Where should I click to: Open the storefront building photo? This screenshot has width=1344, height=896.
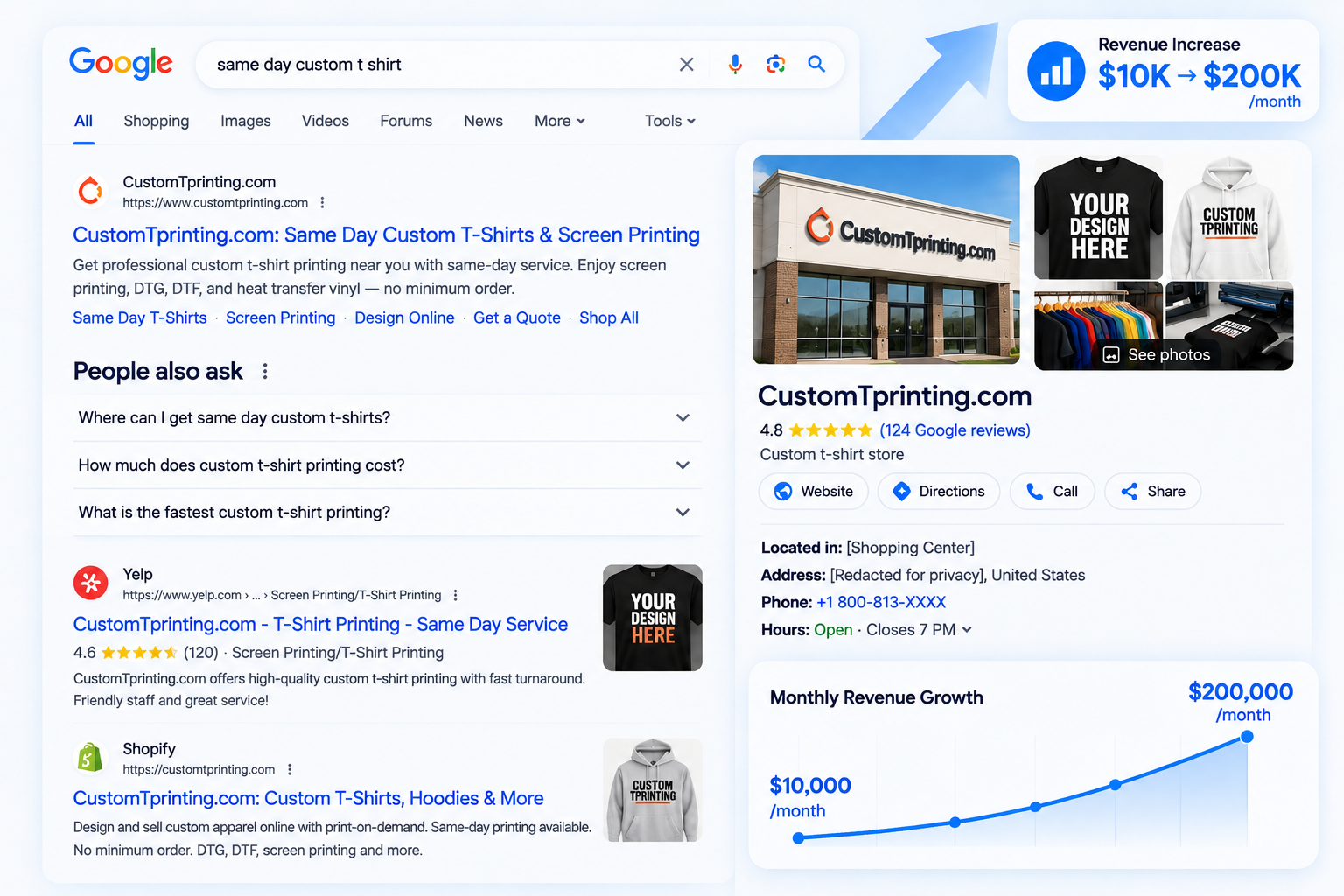pos(886,260)
